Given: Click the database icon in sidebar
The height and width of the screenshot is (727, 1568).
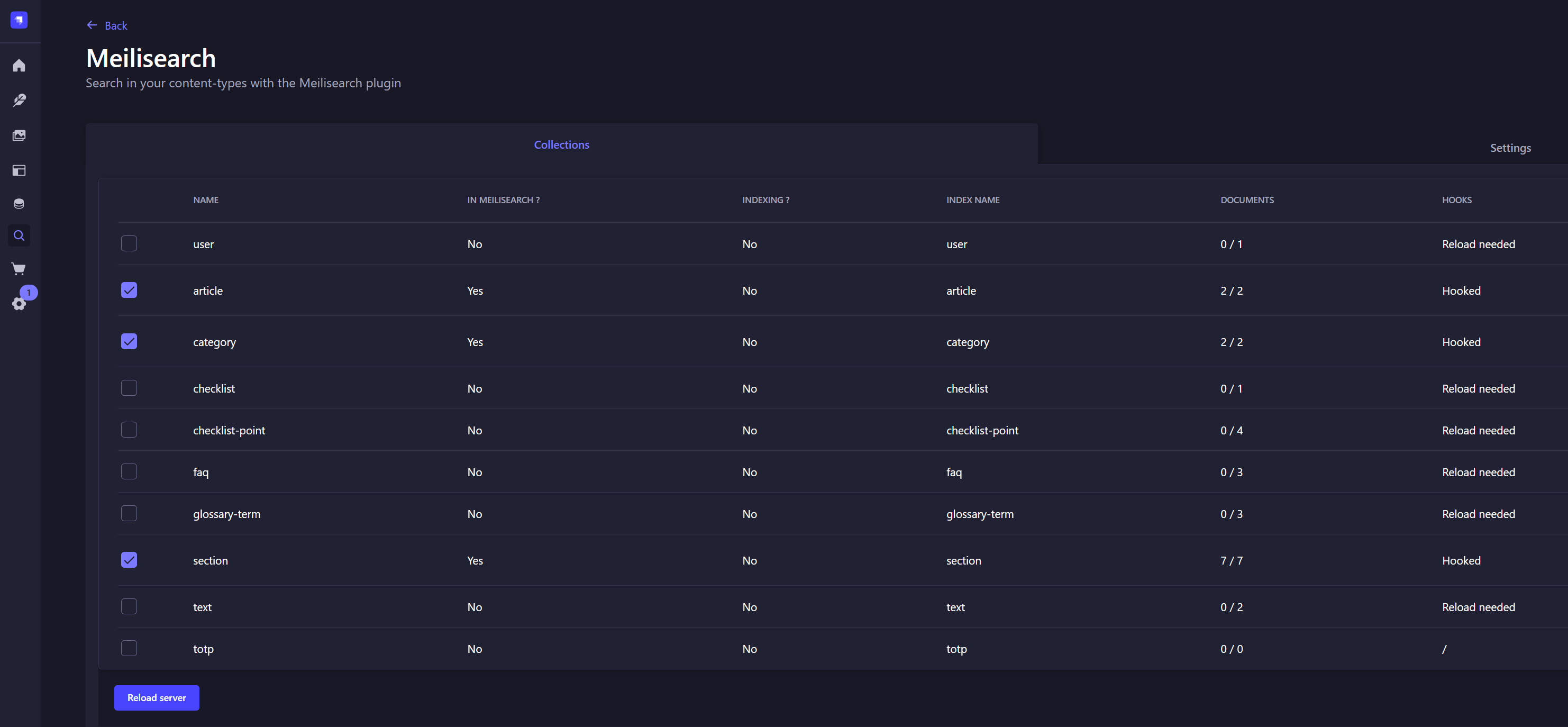Looking at the screenshot, I should tap(19, 203).
